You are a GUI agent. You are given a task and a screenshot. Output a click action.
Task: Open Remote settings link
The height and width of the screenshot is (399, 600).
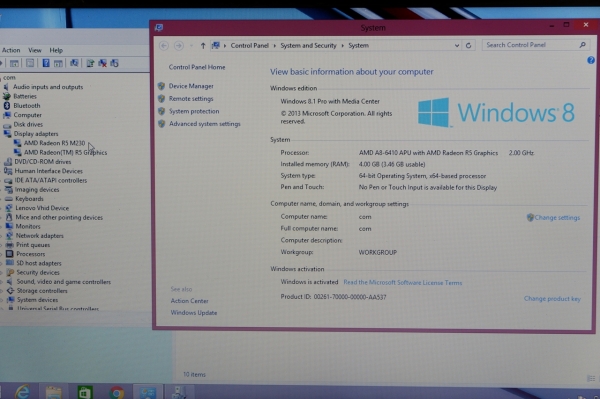tap(191, 99)
